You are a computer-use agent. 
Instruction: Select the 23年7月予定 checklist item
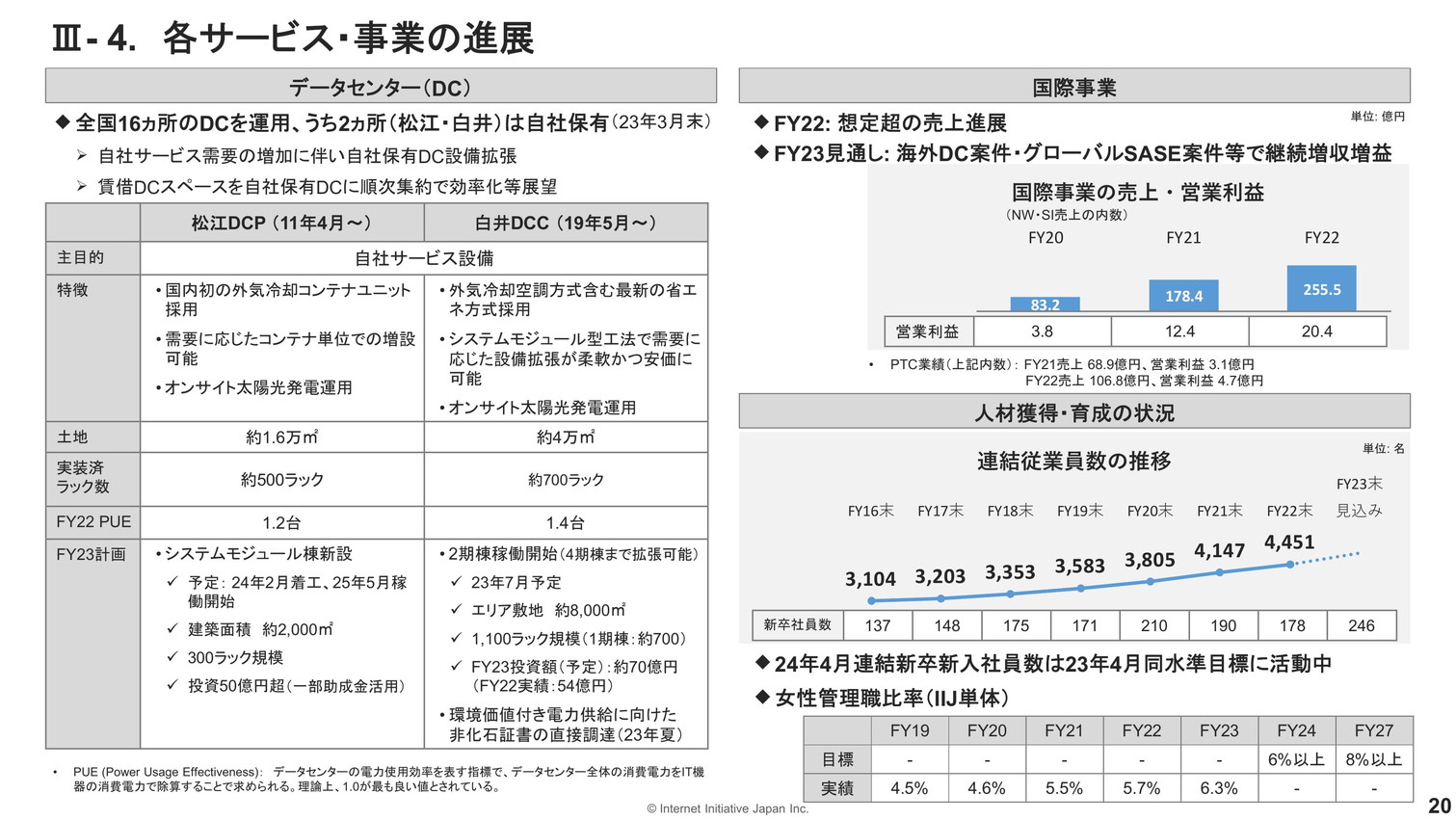pyautogui.click(x=506, y=582)
